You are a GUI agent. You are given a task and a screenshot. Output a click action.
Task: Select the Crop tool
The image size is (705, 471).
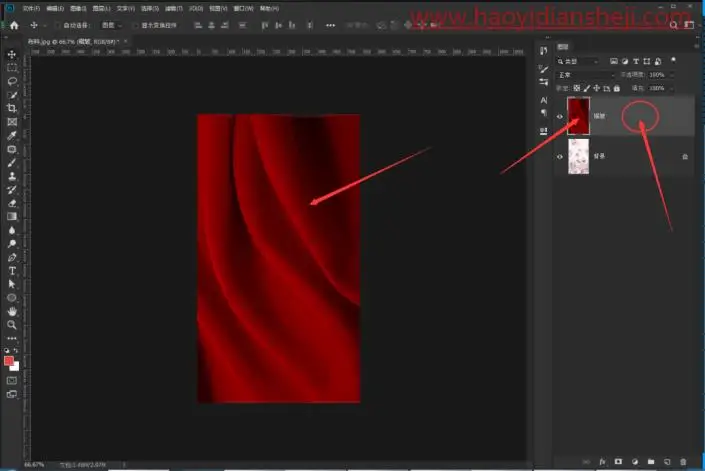coord(12,108)
